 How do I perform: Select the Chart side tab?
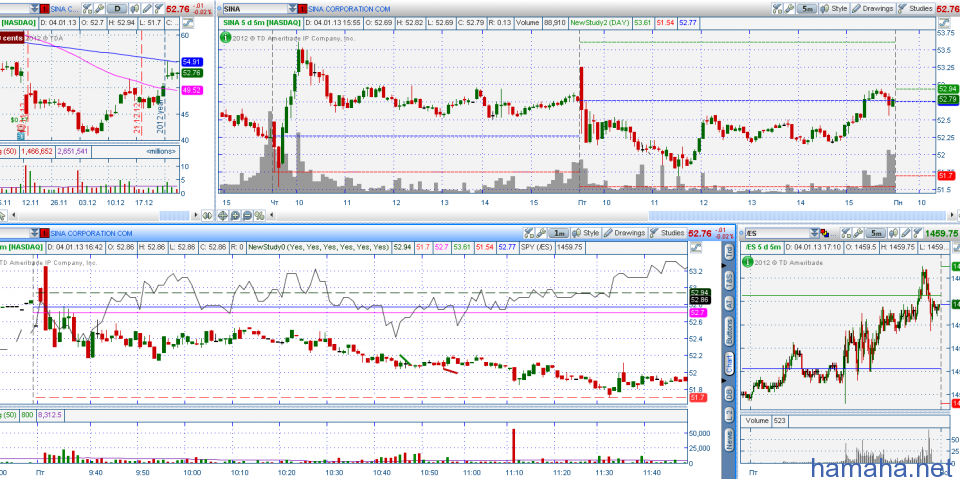click(729, 363)
